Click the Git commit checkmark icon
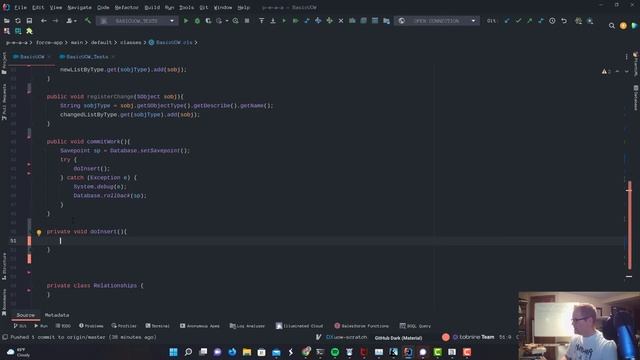This screenshot has height=360, width=640. coord(518,20)
